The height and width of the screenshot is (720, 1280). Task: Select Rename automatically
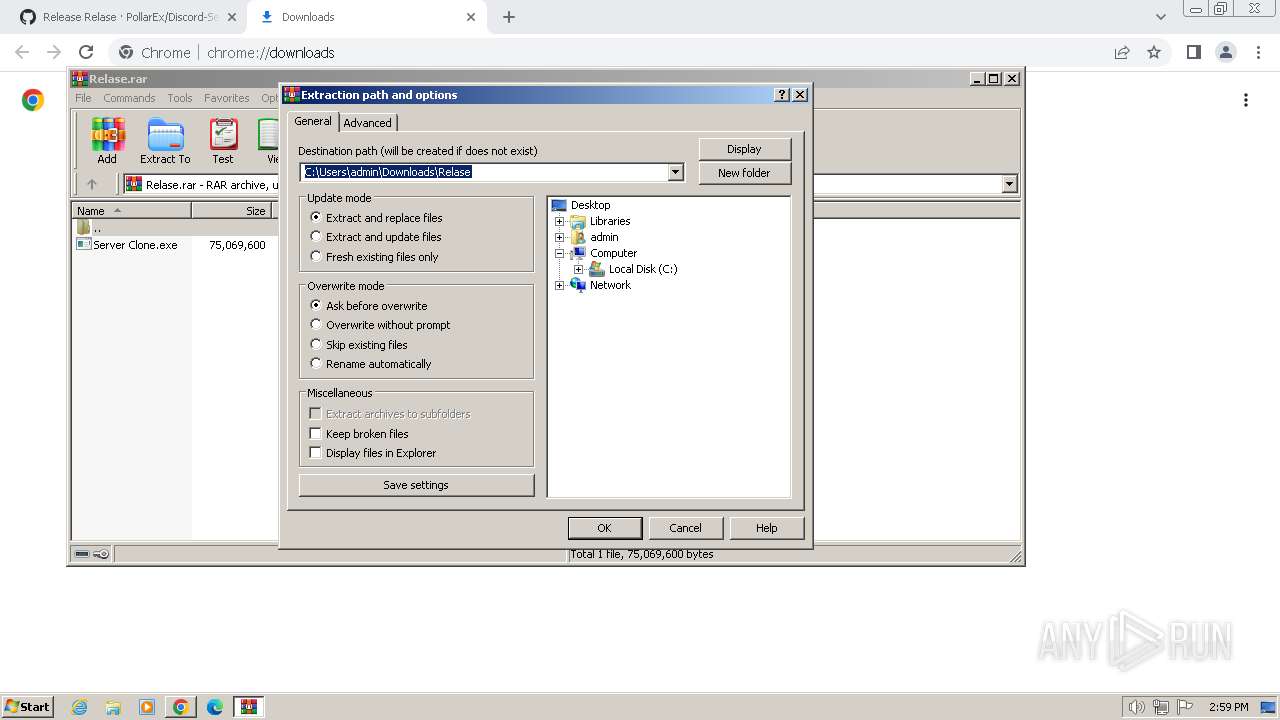(x=316, y=364)
